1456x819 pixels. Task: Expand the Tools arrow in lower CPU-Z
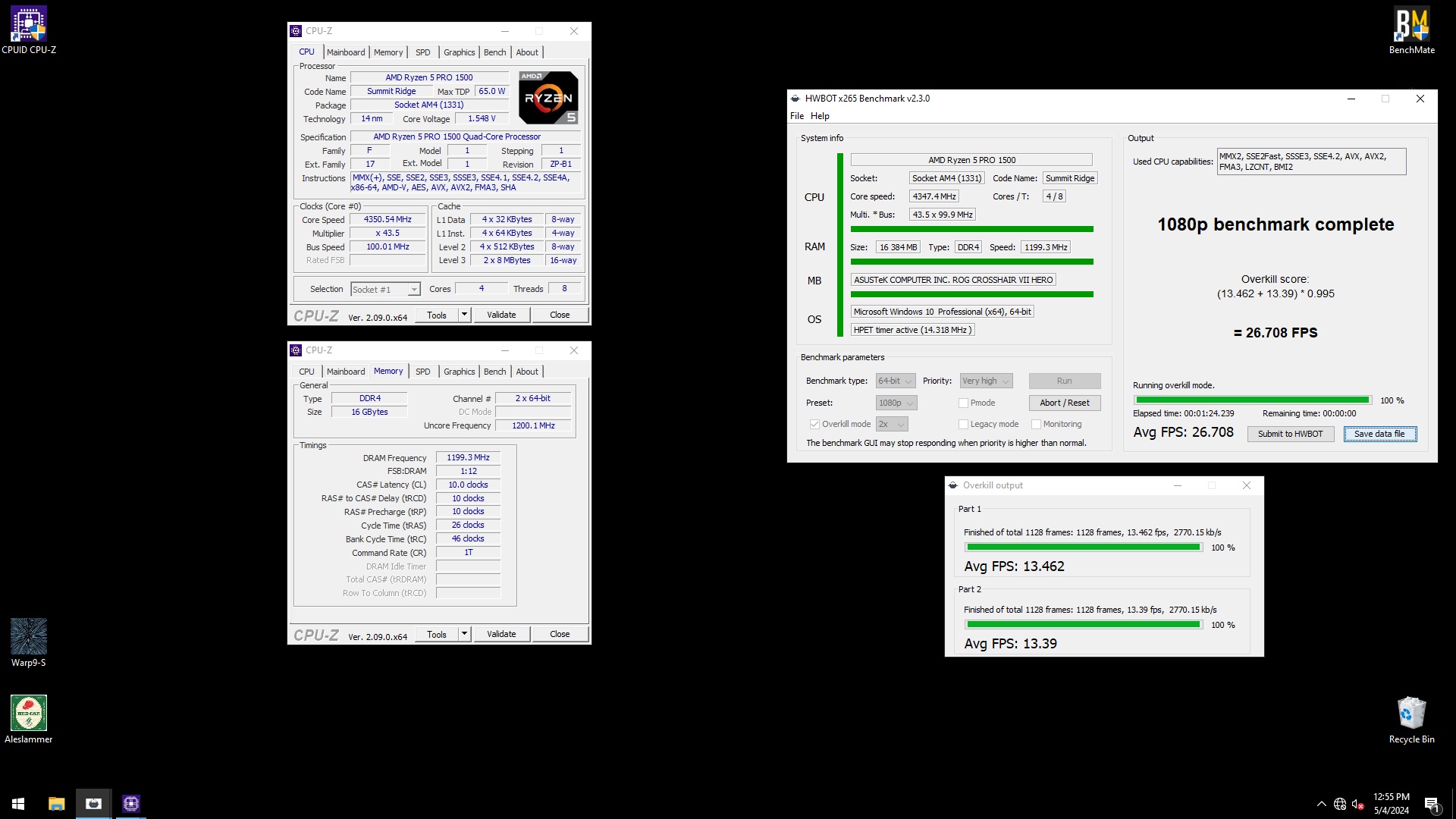464,634
